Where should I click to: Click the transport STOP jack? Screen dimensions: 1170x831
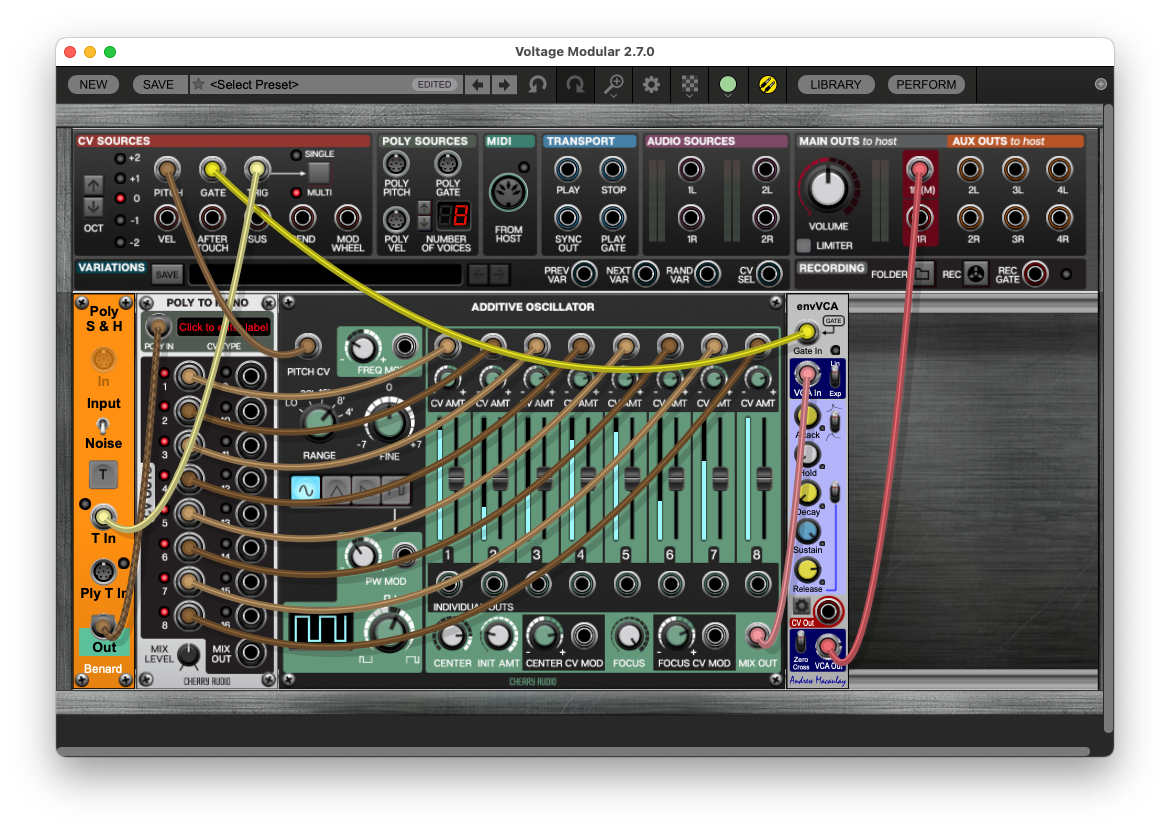click(613, 169)
